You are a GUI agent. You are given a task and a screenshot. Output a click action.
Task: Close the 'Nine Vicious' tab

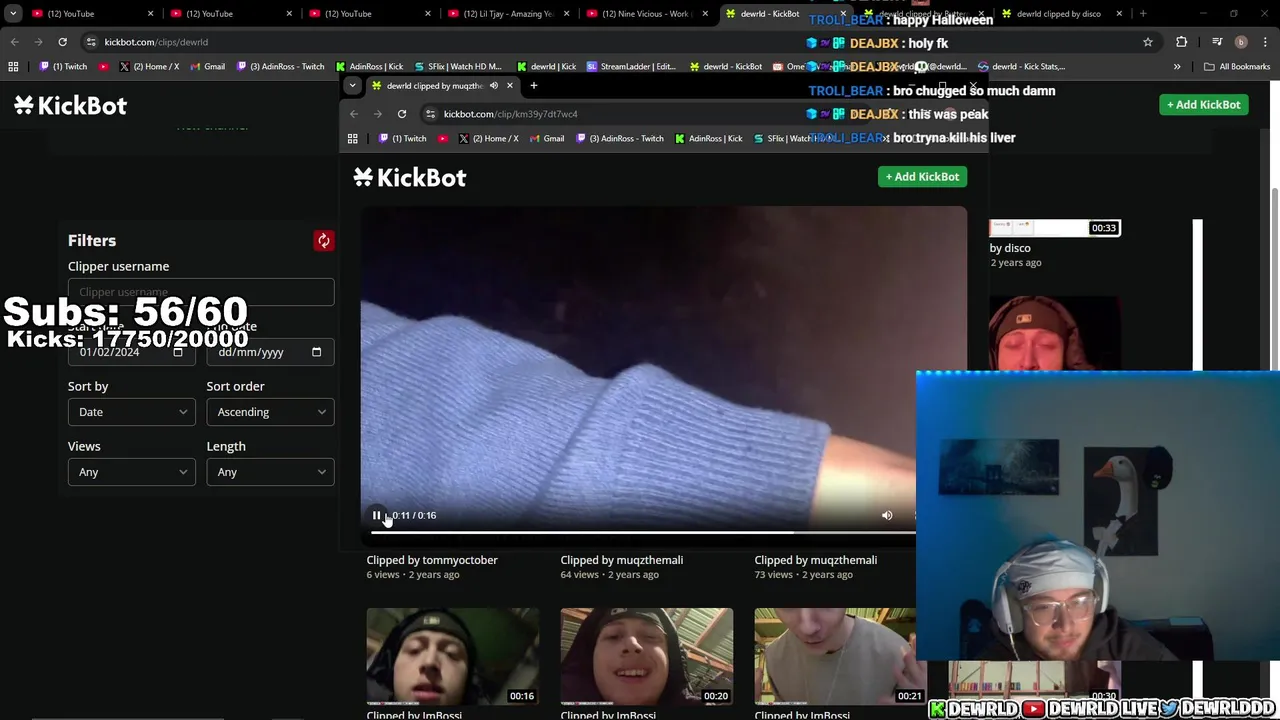(705, 14)
